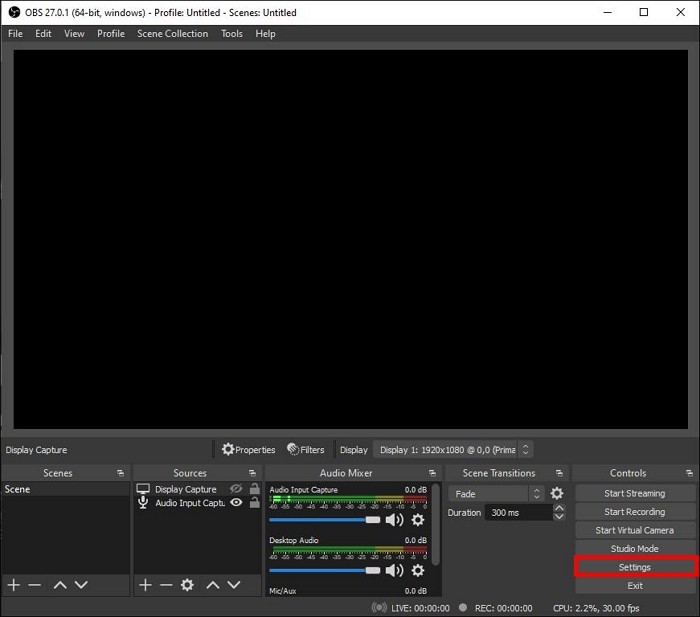
Task: Open the Display selection dropdown
Action: coord(453,450)
